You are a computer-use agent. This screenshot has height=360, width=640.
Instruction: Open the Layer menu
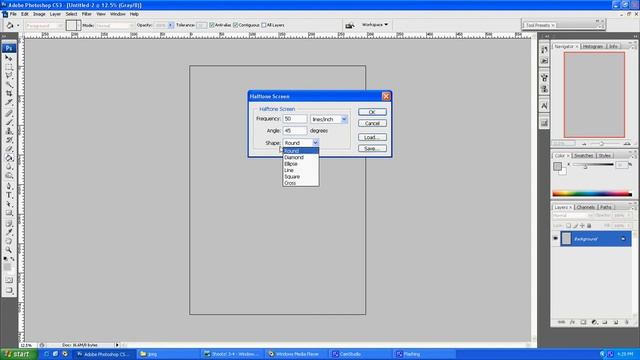click(x=55, y=14)
